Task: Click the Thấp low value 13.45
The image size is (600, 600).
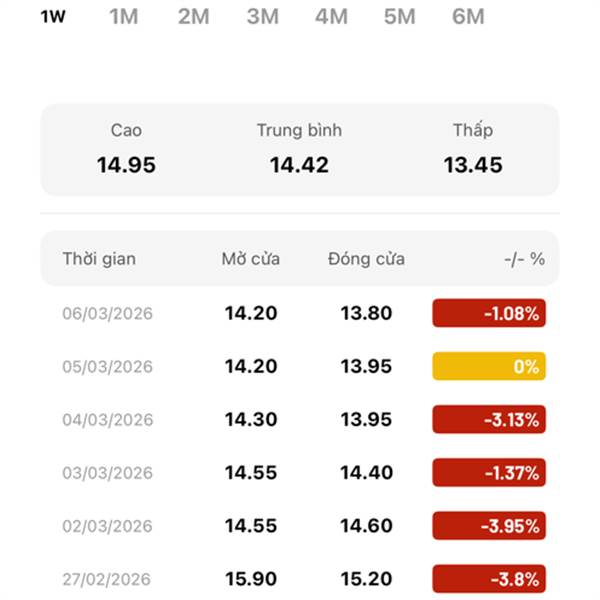Action: tap(473, 165)
